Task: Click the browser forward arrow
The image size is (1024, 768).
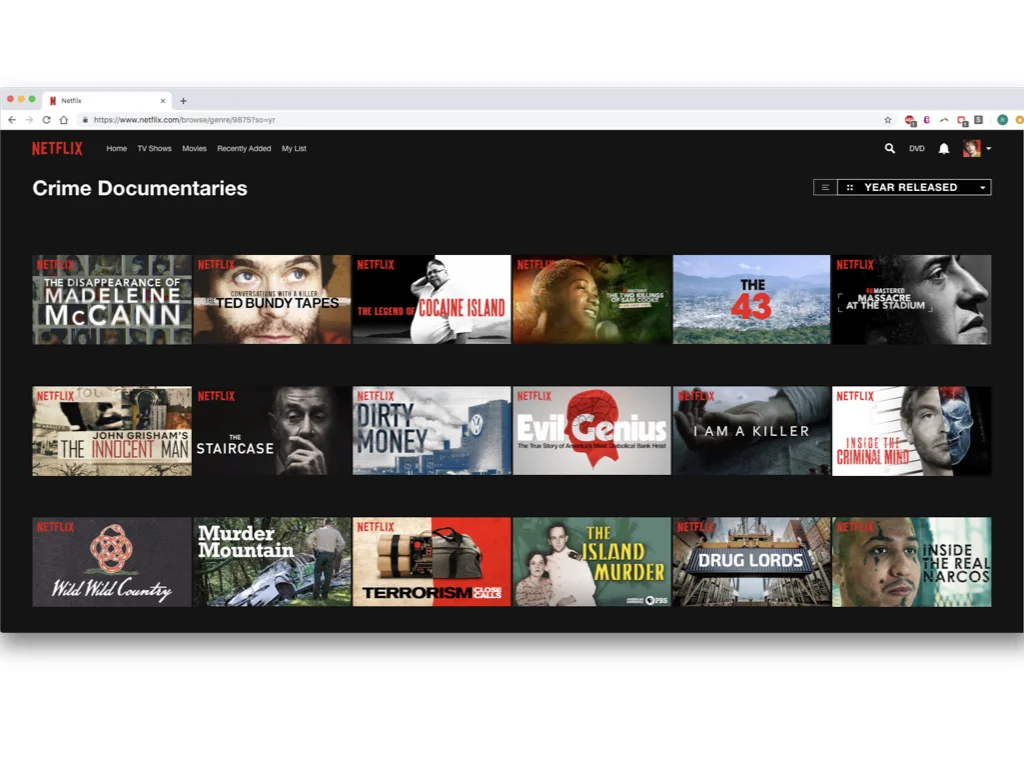Action: click(29, 120)
